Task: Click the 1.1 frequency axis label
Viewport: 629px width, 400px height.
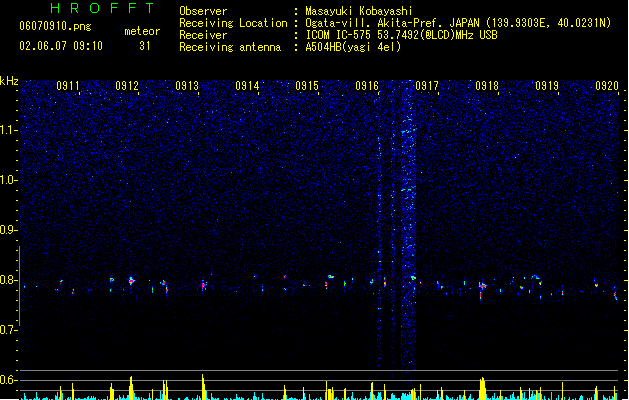Action: (x=8, y=130)
